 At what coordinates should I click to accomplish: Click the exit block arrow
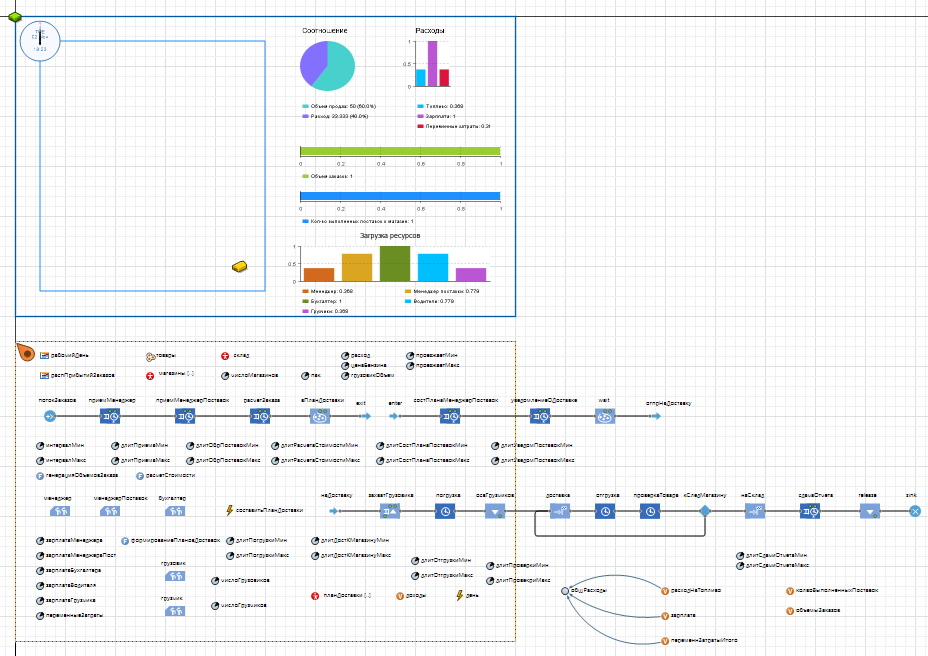[366, 416]
